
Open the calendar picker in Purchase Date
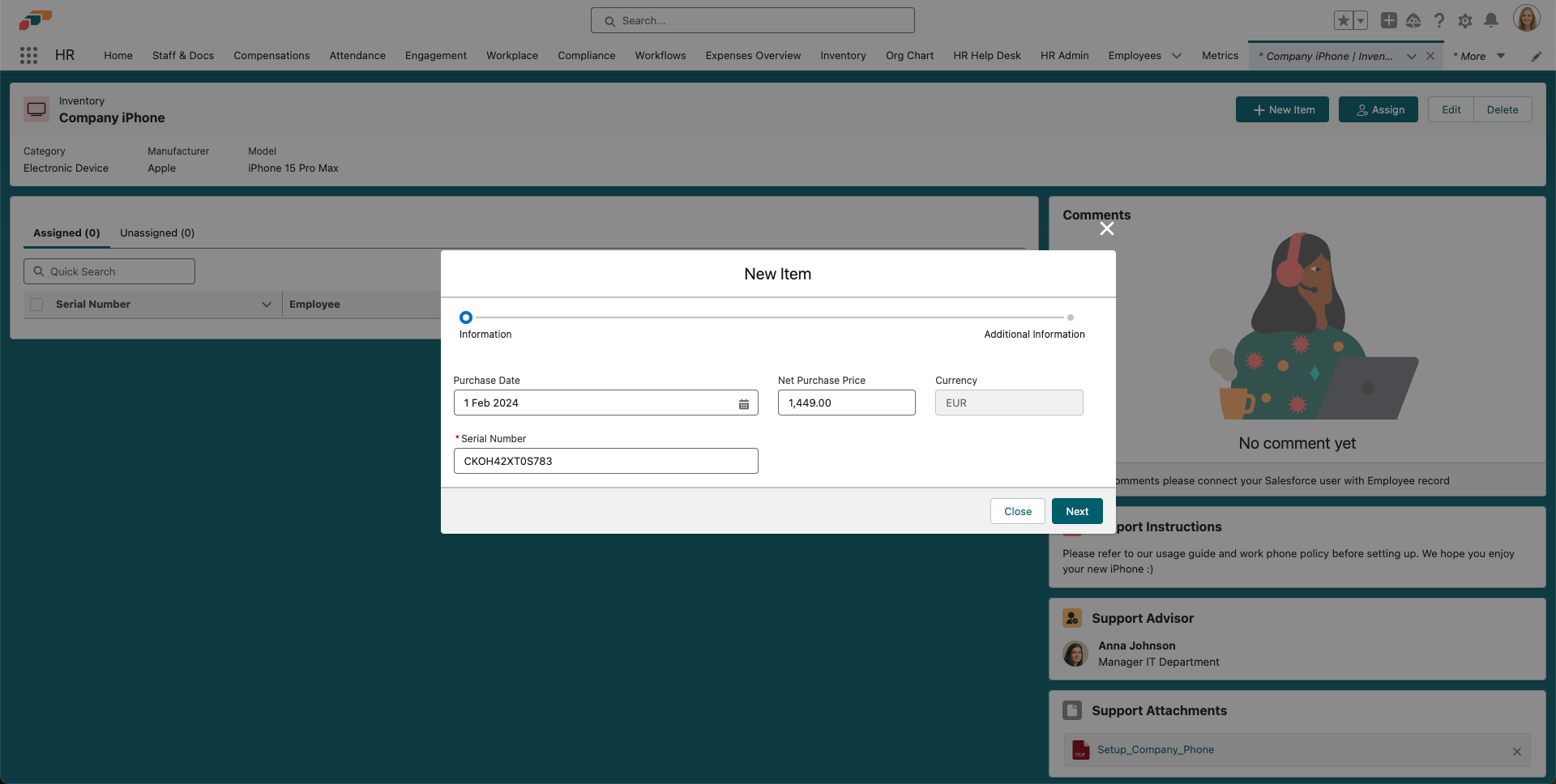pos(744,403)
